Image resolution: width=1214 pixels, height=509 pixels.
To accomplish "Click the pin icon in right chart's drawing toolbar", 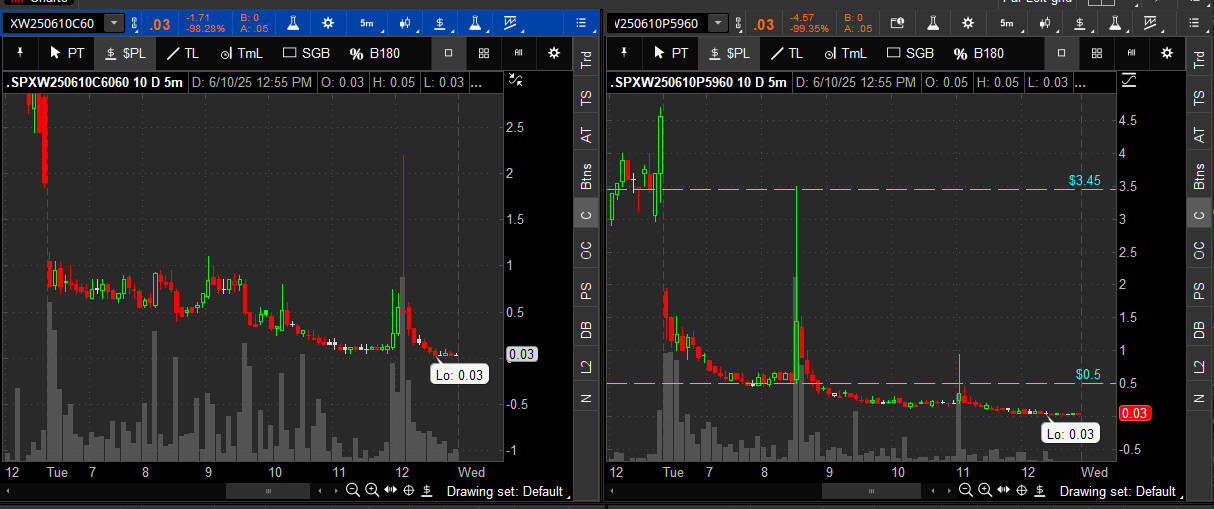I will tap(625, 53).
